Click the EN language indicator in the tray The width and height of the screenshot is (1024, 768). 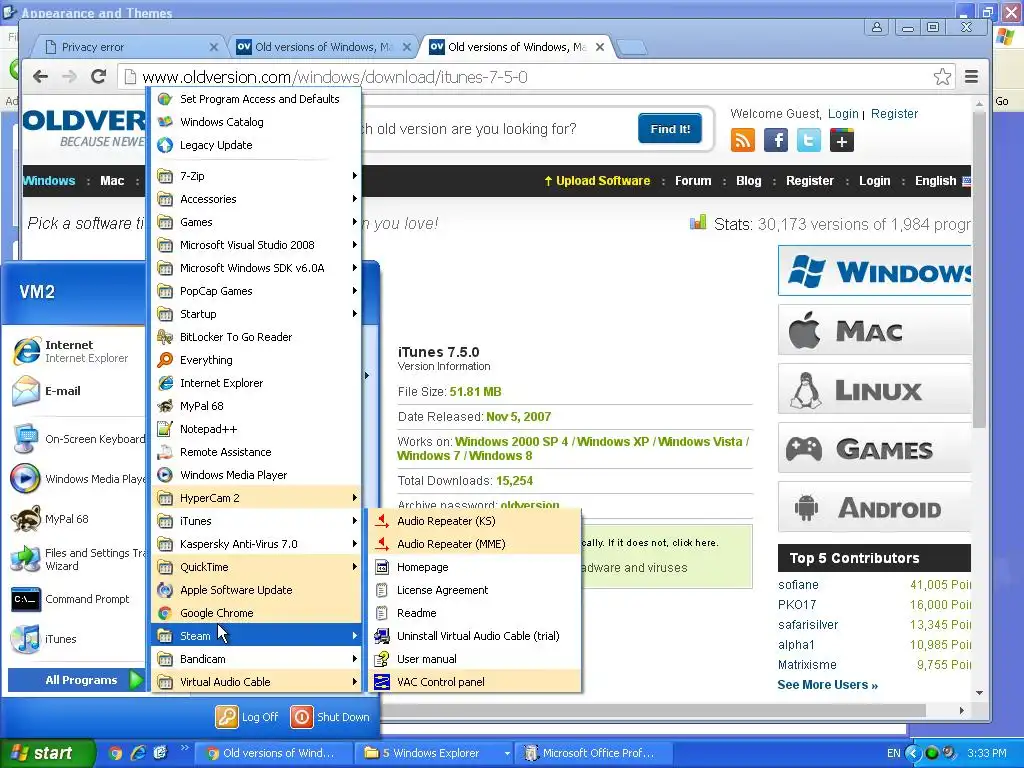coord(893,753)
